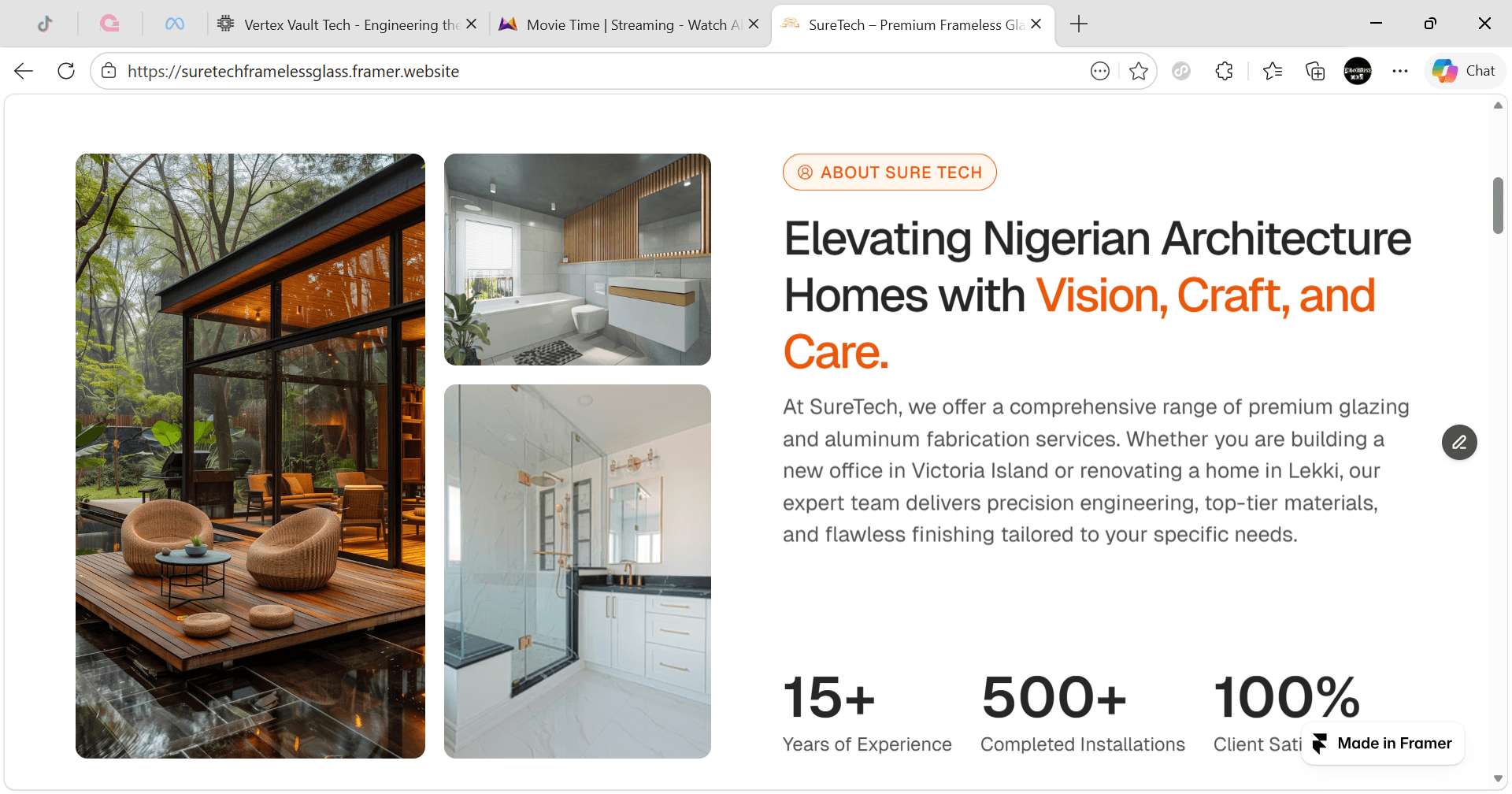This screenshot has height=794, width=1512.
Task: Open the Favorites list
Action: (1273, 72)
